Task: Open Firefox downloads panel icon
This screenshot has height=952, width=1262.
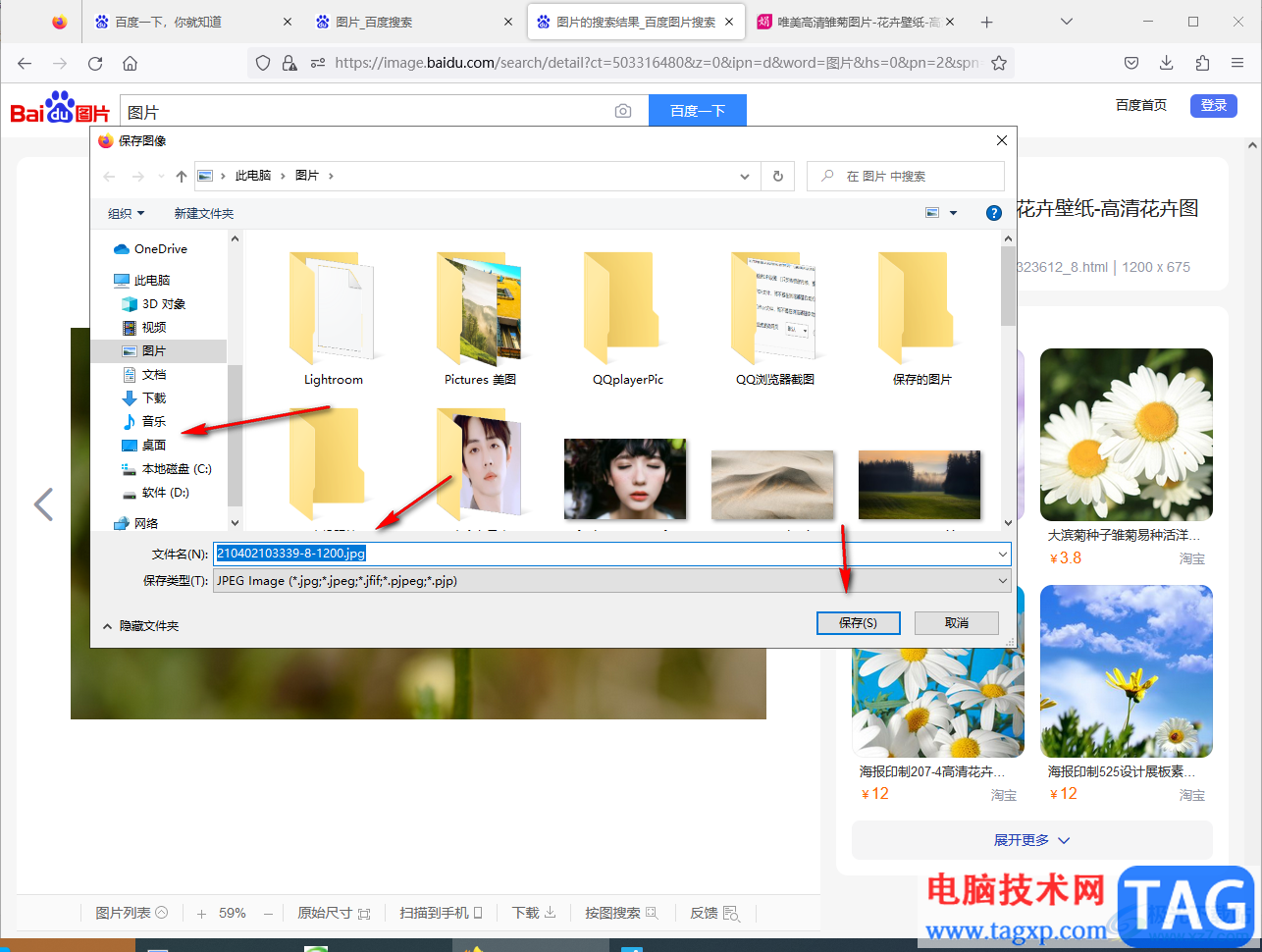Action: [x=1167, y=63]
